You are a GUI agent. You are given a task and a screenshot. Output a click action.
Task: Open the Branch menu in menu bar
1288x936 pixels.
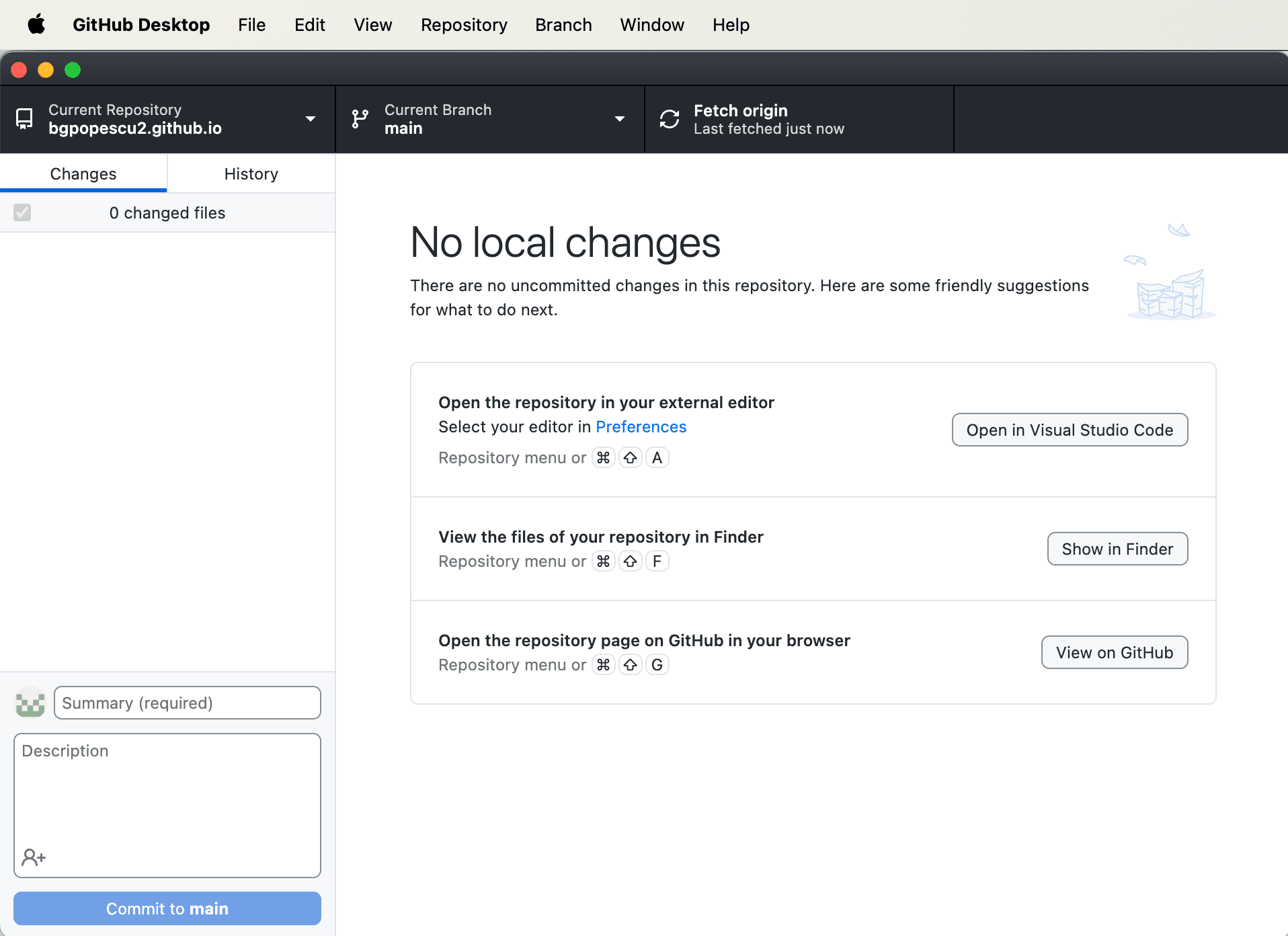563,25
